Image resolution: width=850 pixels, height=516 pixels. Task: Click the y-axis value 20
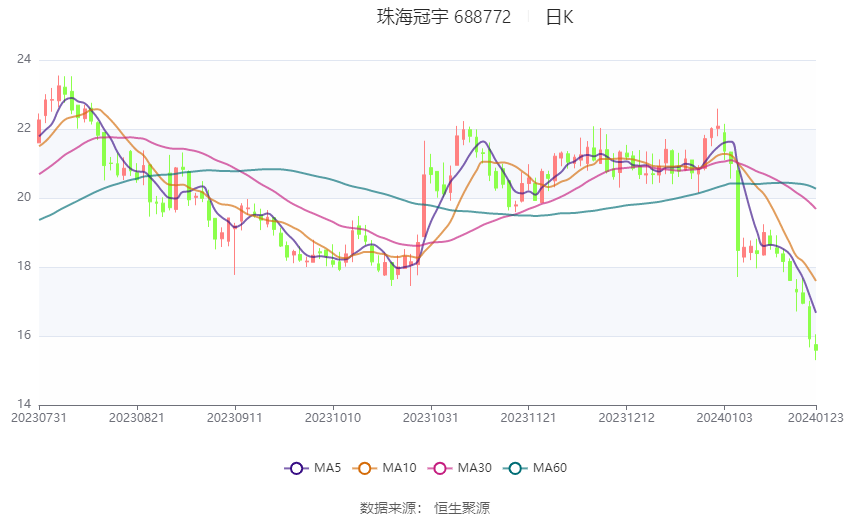pyautogui.click(x=24, y=197)
